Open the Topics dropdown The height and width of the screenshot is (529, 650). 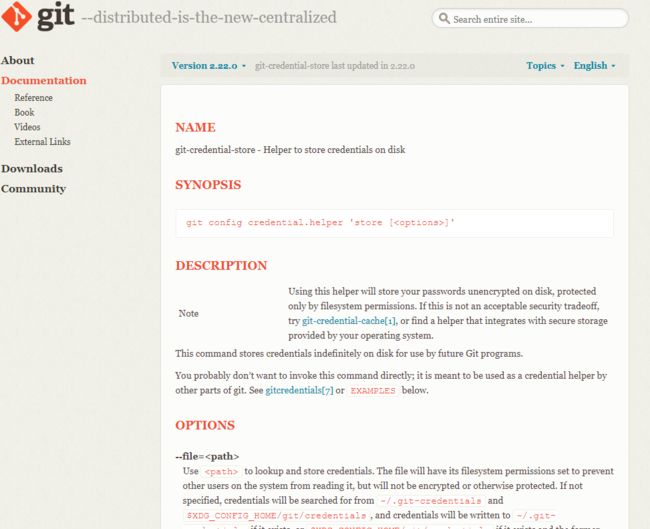pyautogui.click(x=545, y=66)
